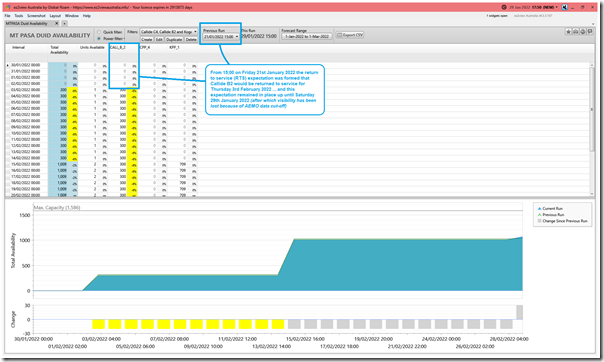Viewport: 604px width, 362px height.
Task: Select the 30/01/2022 00:00 interval row
Action: click(101, 65)
